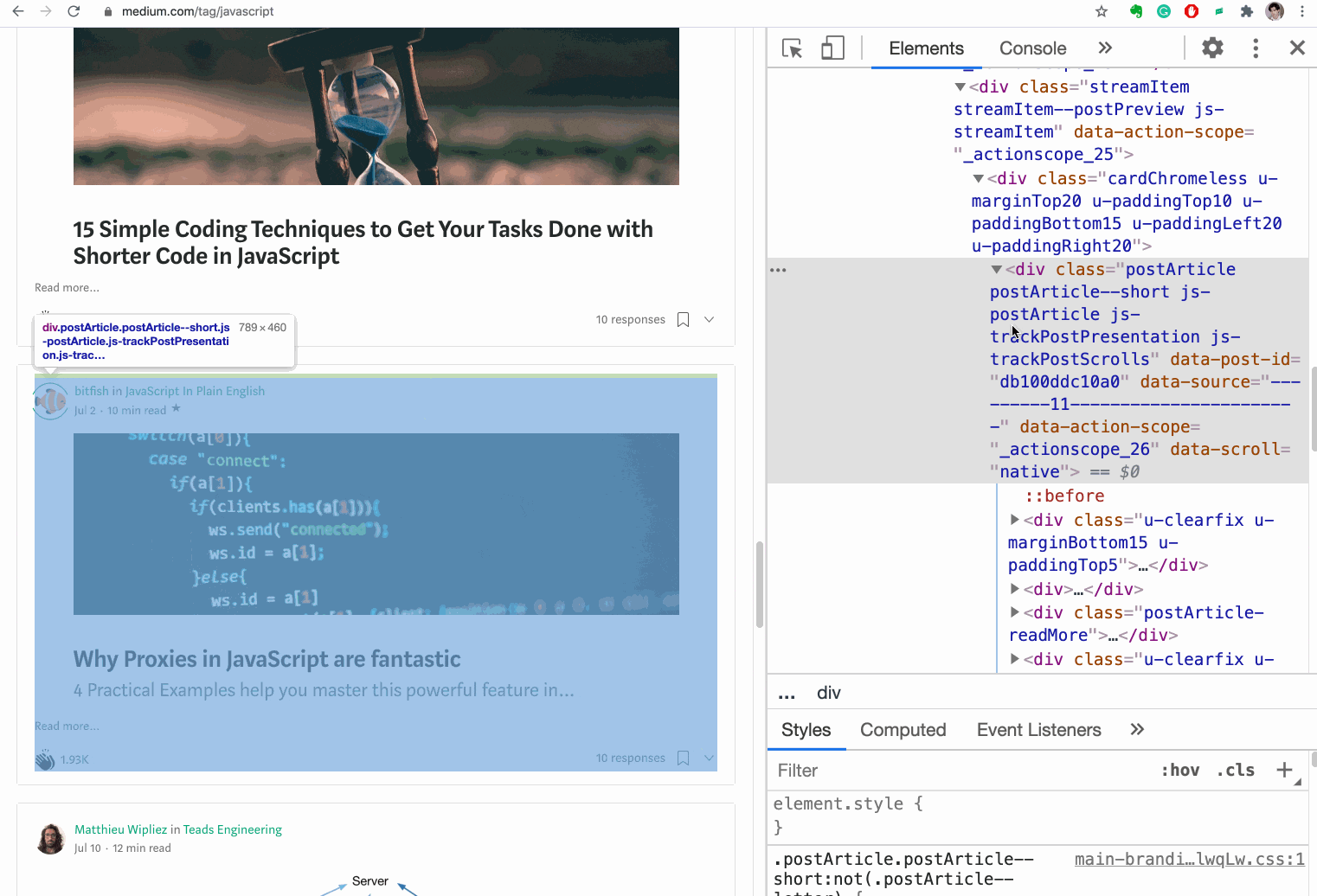
Task: Expand the postArticle-readMore div node
Action: [1015, 613]
